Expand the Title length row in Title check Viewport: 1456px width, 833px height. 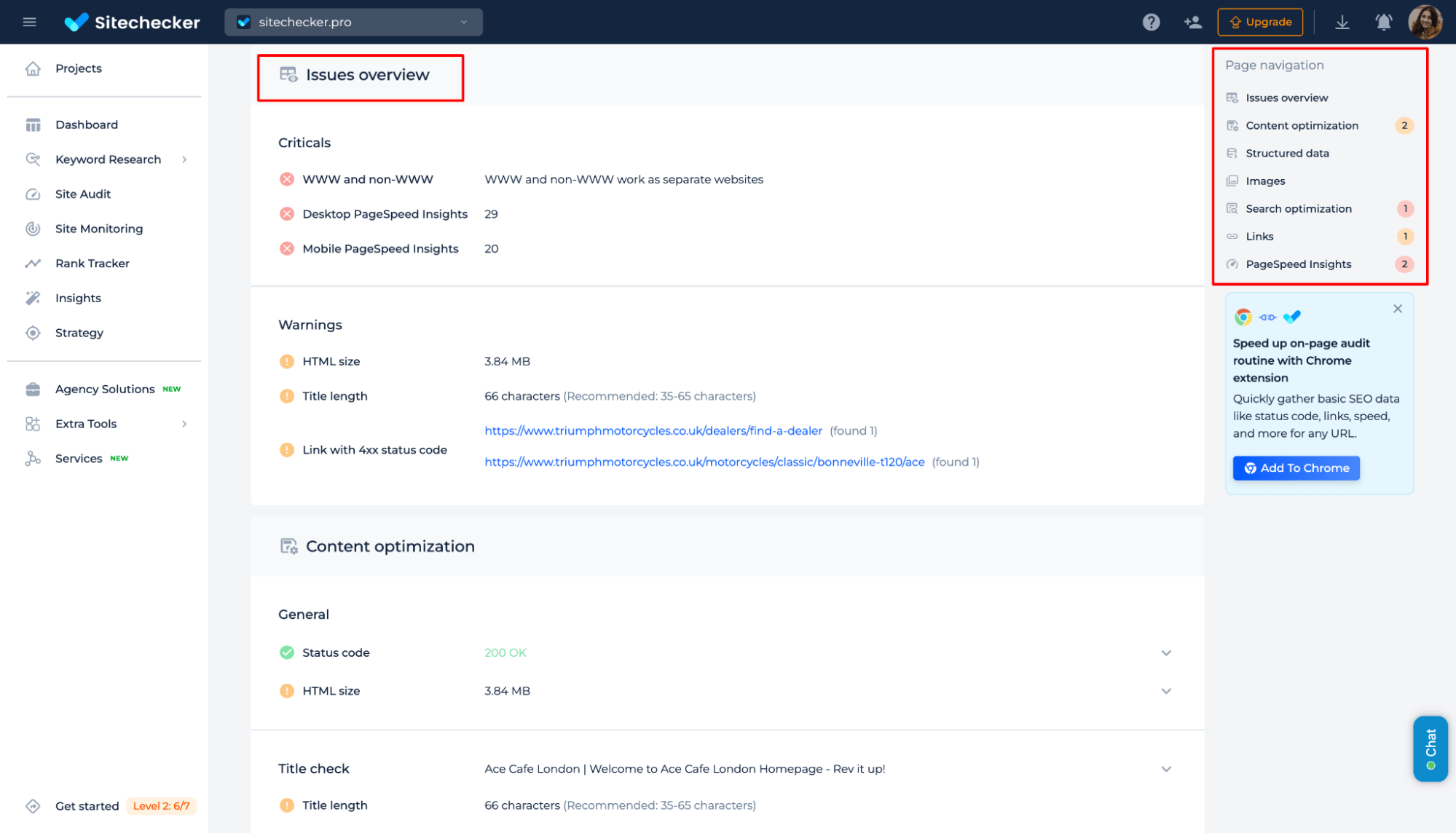pyautogui.click(x=1166, y=806)
